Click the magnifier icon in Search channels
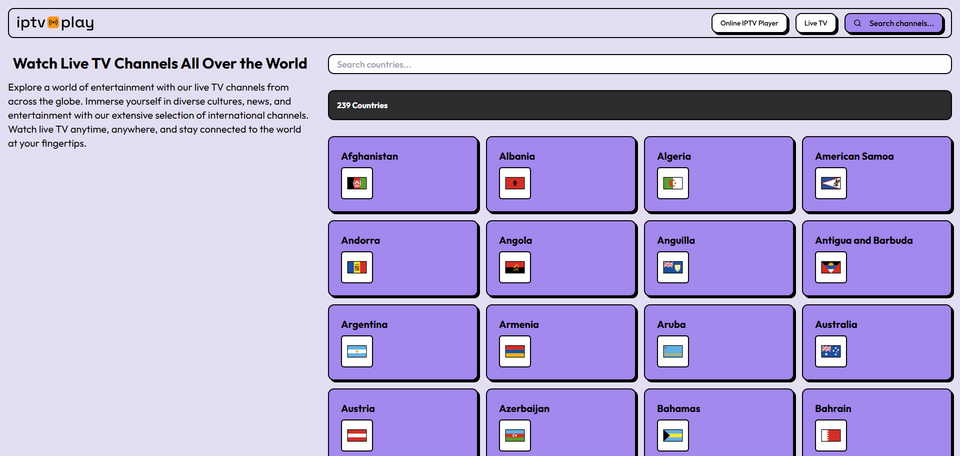Viewport: 960px width, 456px height. [x=858, y=23]
